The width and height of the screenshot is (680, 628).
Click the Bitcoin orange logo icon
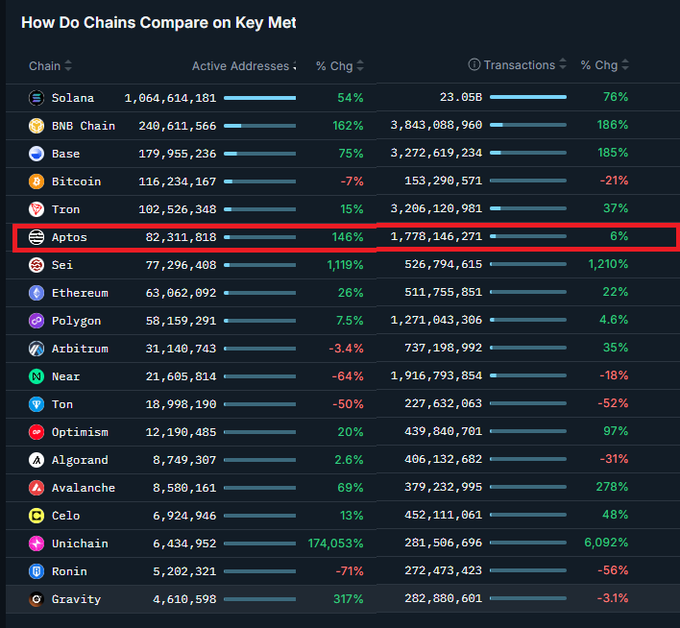(x=36, y=182)
